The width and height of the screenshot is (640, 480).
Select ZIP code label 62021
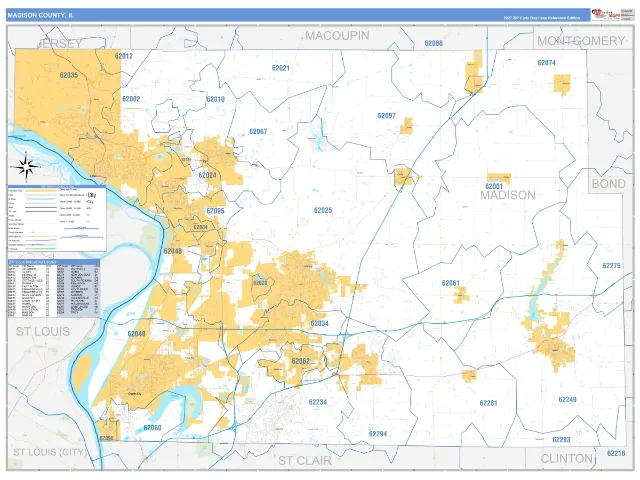pos(280,68)
